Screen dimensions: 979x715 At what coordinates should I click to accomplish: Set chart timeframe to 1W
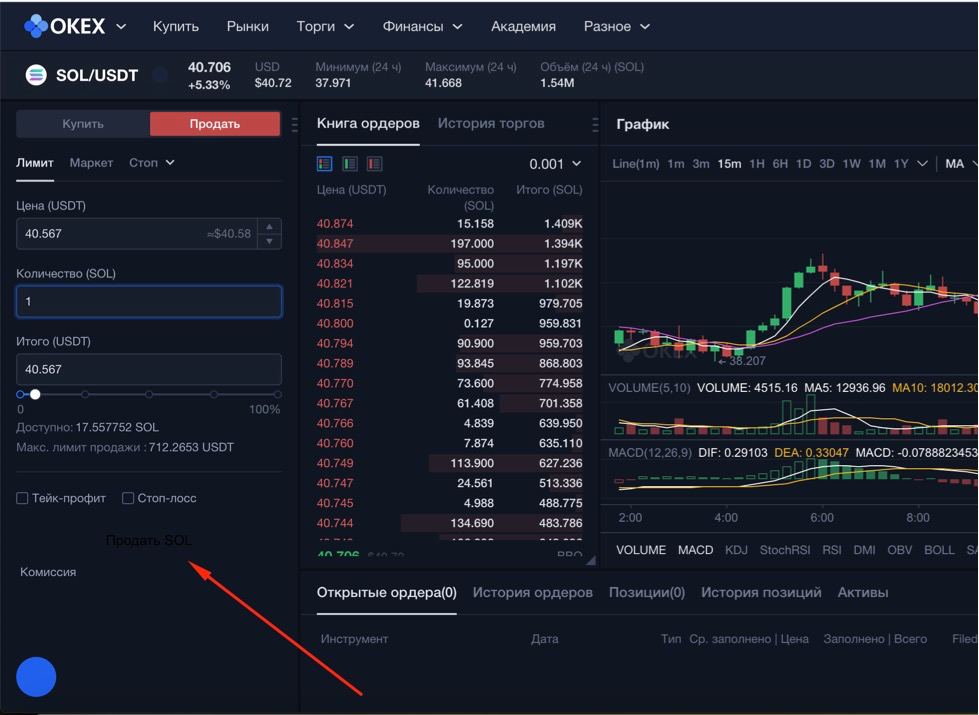coord(852,164)
